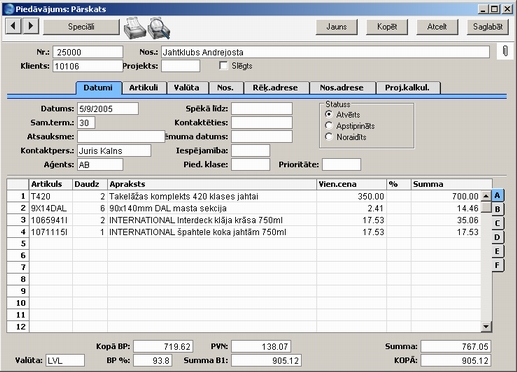Open the Speciāli menu button
The width and height of the screenshot is (517, 372).
[81, 27]
